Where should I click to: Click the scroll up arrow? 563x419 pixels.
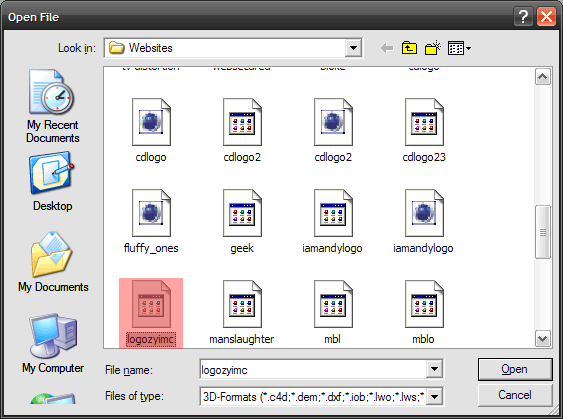(x=543, y=76)
